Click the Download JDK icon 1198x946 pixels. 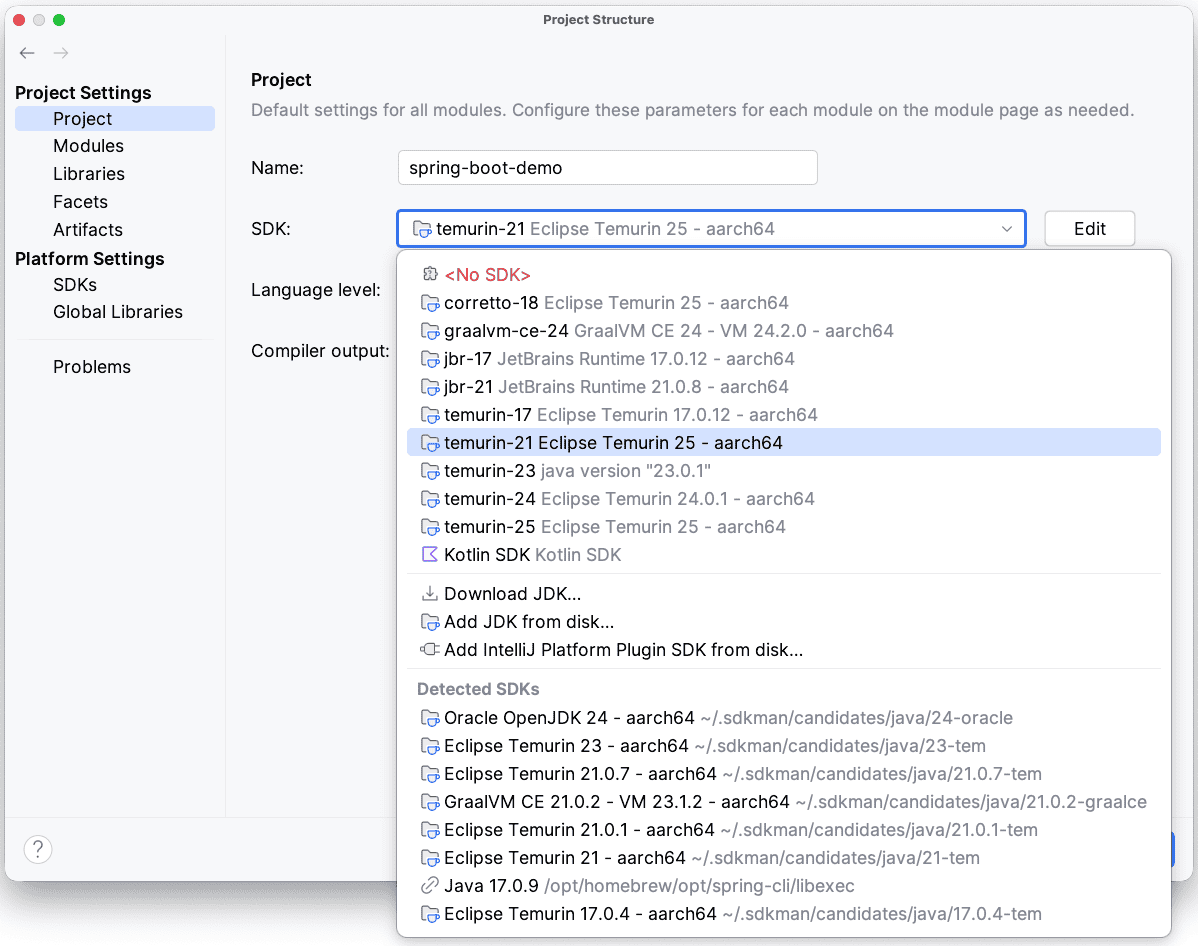pos(430,594)
